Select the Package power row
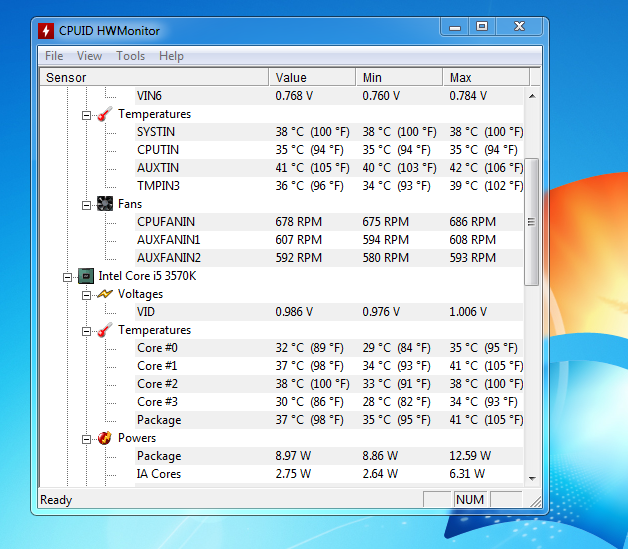The image size is (628, 549). [x=329, y=456]
